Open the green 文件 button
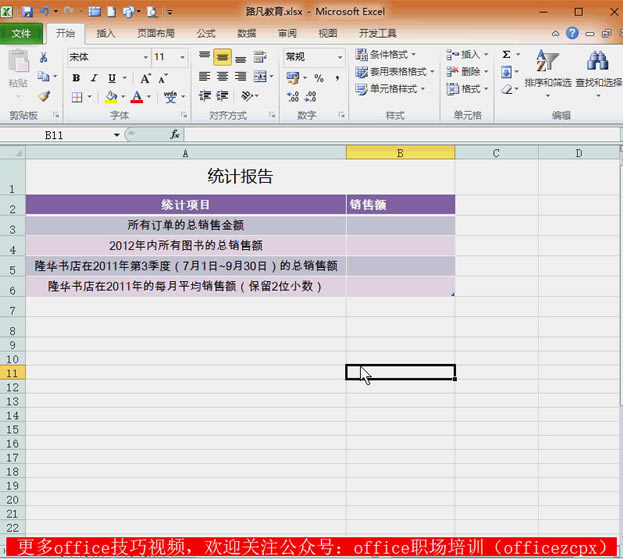The image size is (623, 559). pos(21,33)
